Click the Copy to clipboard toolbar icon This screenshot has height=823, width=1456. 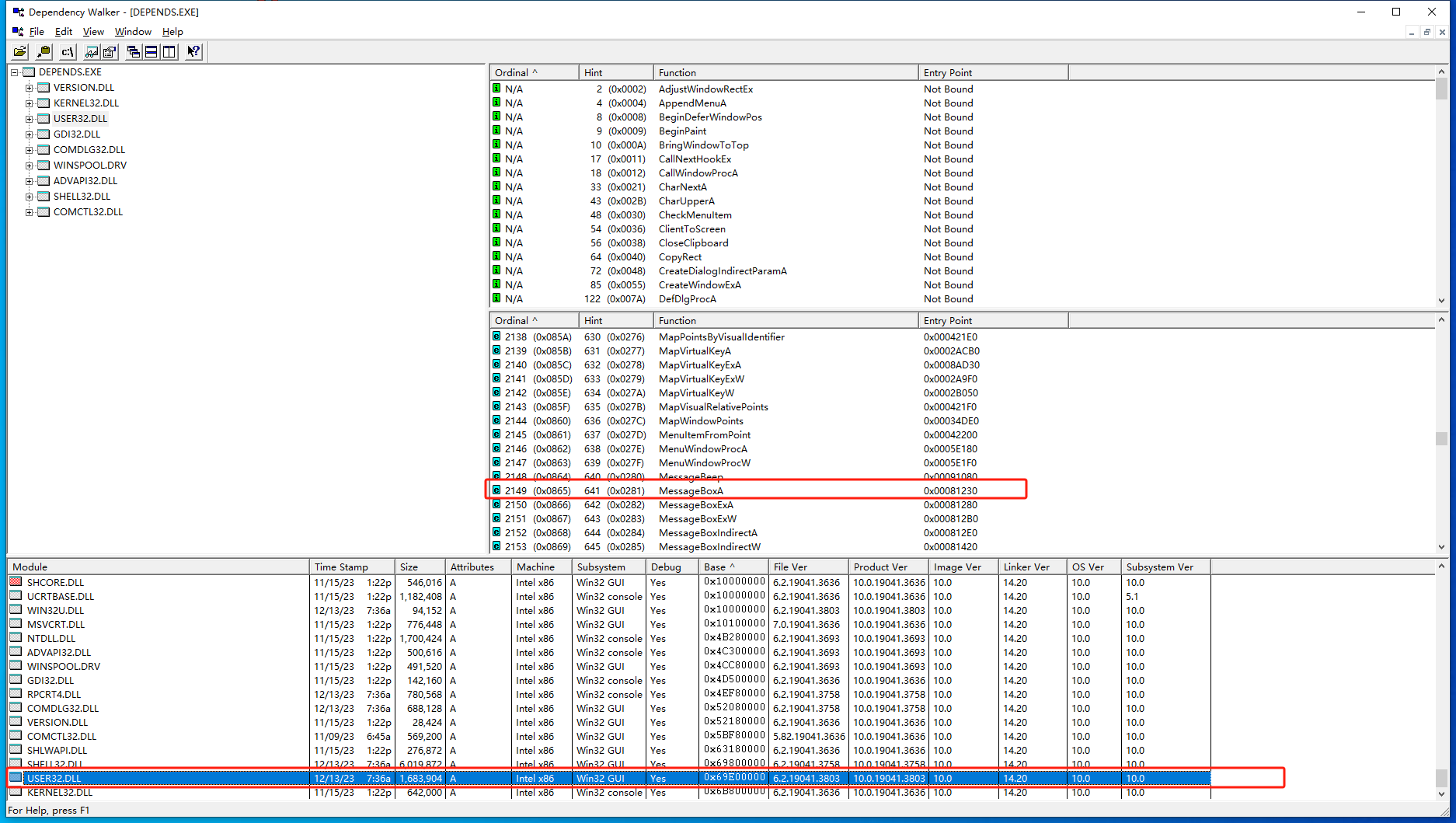44,51
